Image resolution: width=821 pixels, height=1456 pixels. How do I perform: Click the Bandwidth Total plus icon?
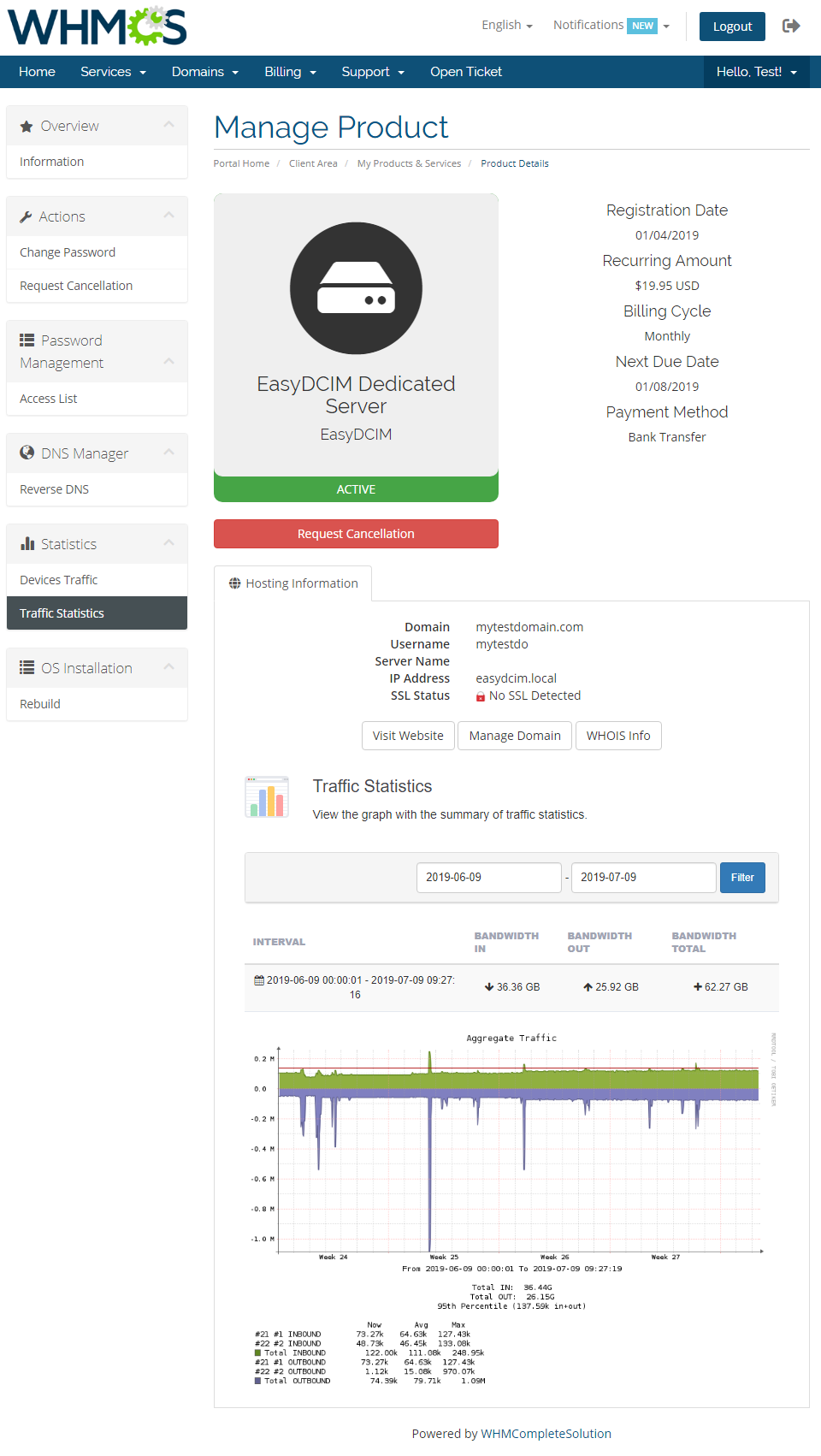[x=698, y=987]
